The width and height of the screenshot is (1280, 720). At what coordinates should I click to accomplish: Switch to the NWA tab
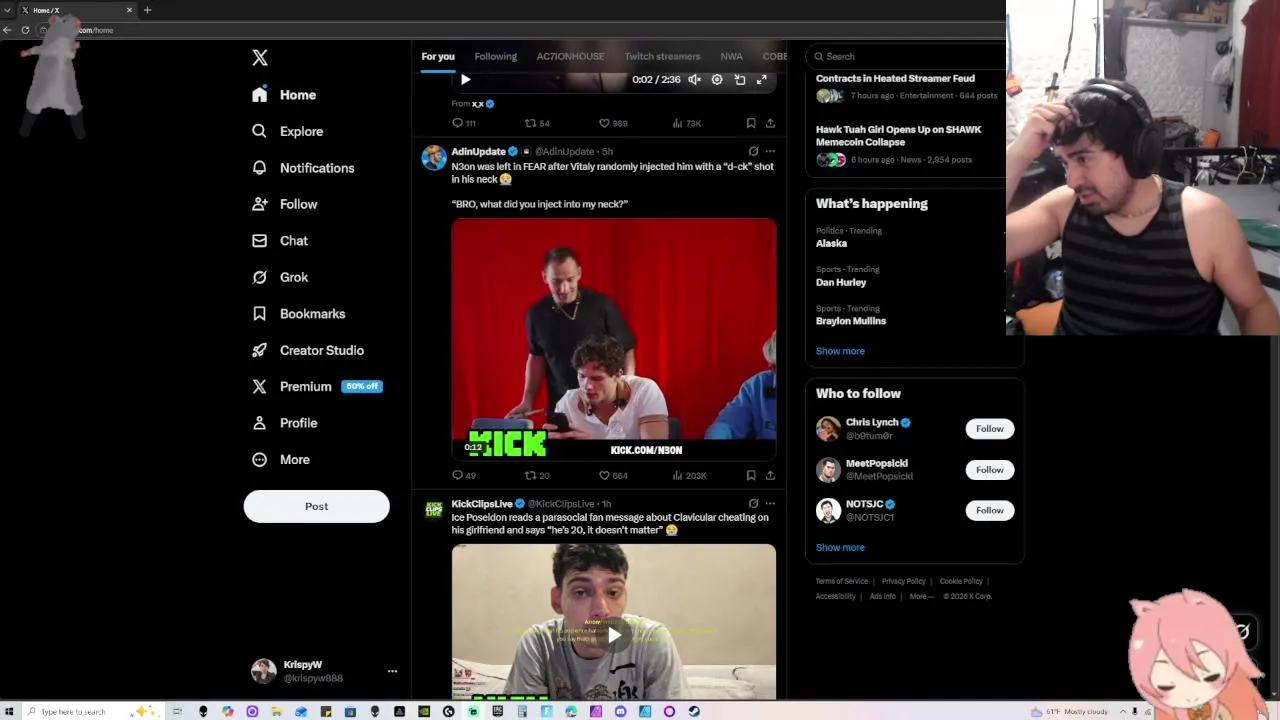pyautogui.click(x=731, y=56)
